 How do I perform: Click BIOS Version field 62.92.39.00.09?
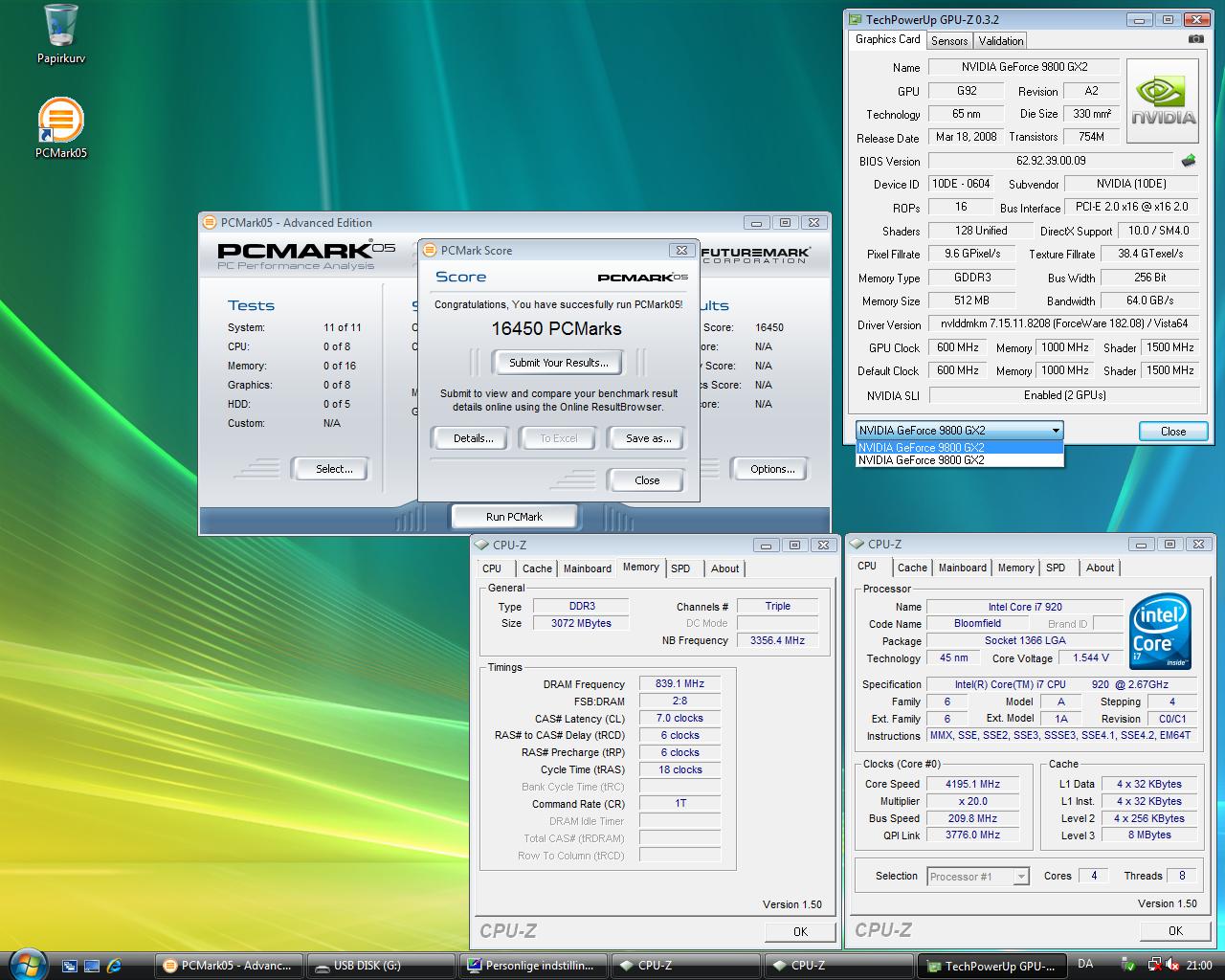click(1051, 161)
